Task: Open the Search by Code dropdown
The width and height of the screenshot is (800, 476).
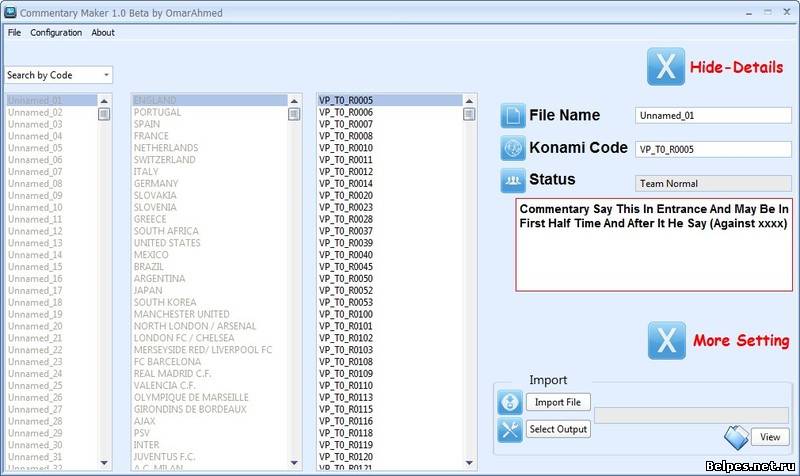Action: pos(59,75)
